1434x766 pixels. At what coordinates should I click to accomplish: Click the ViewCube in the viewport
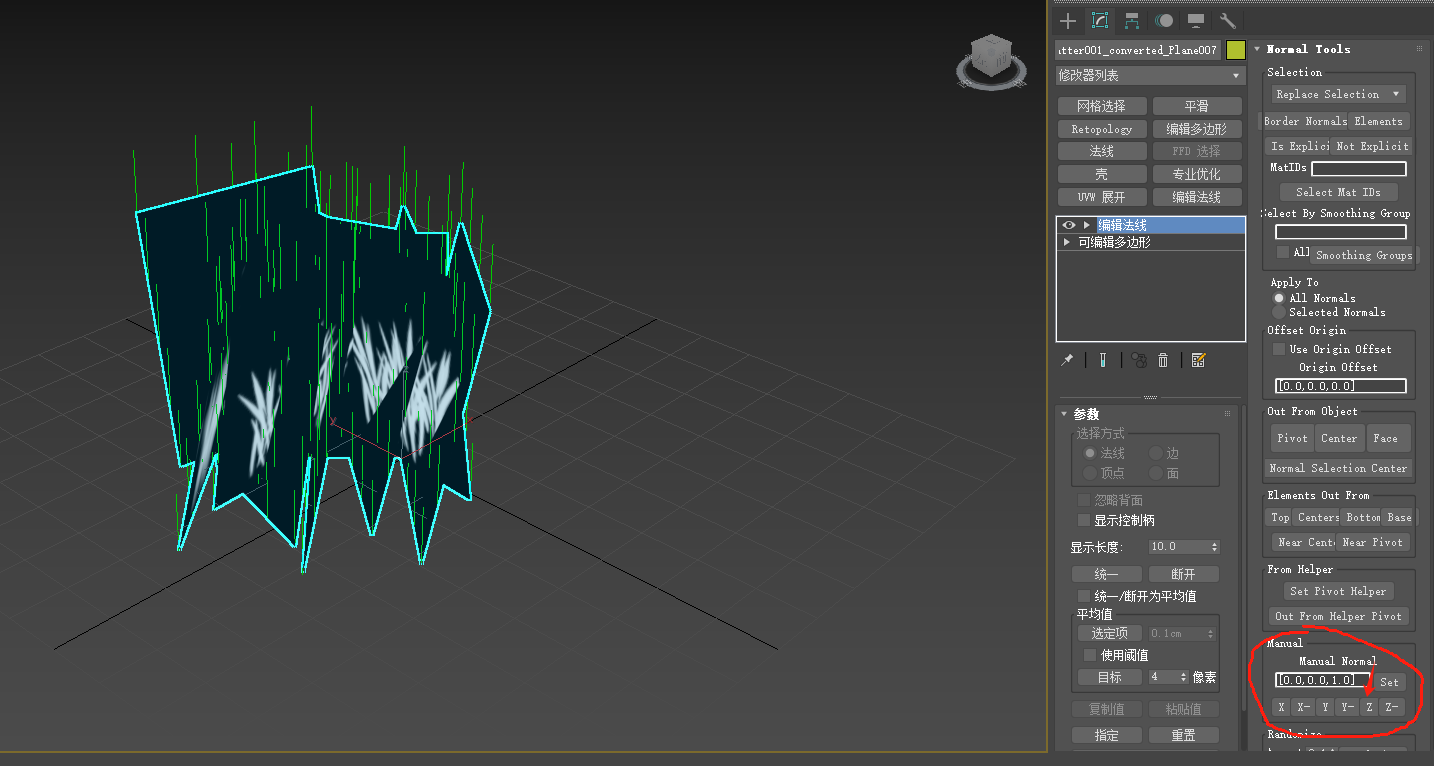pyautogui.click(x=990, y=58)
